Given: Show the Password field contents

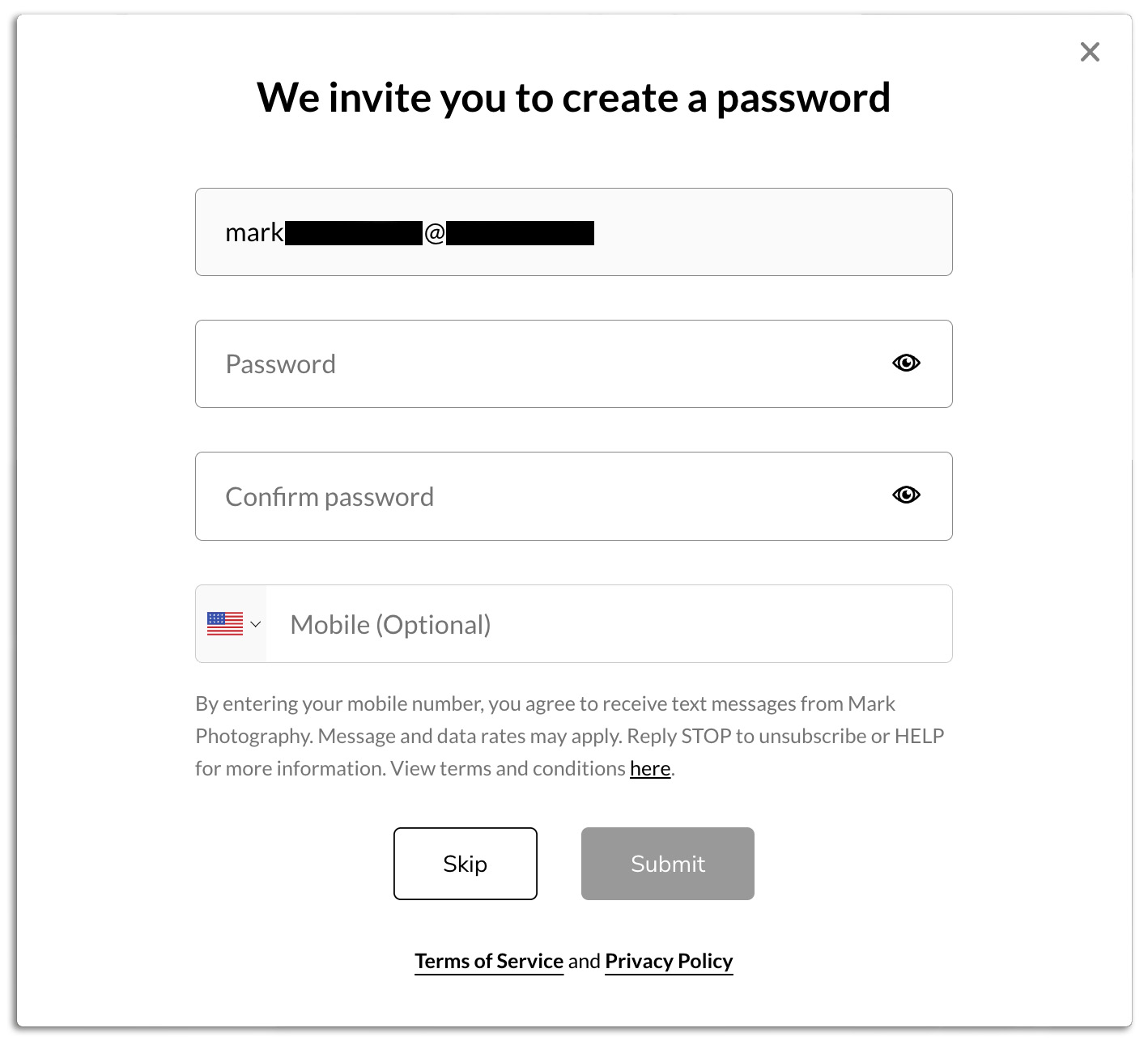Looking at the screenshot, I should (906, 363).
